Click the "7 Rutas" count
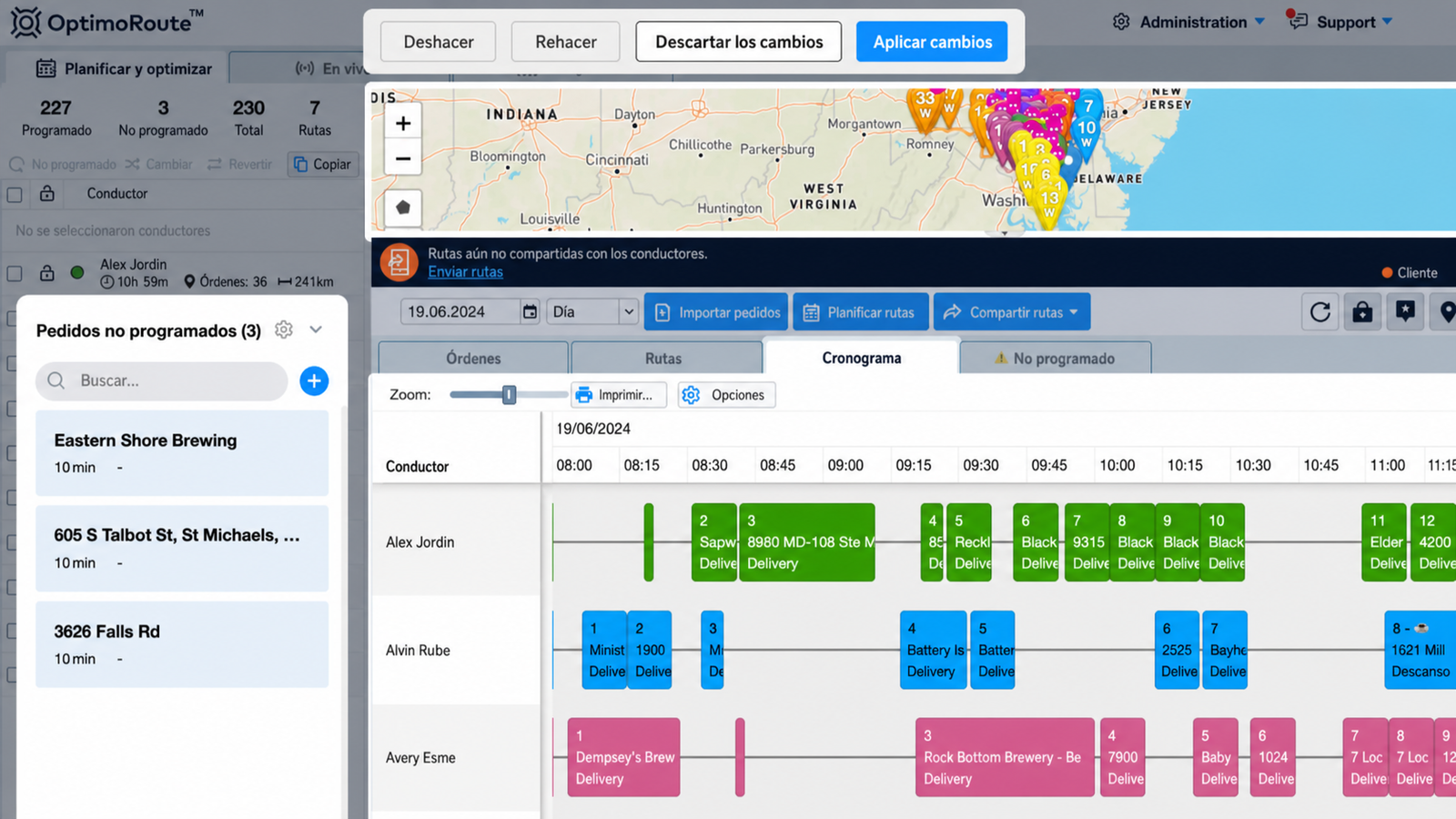Viewport: 1456px width, 819px height. coord(315,118)
